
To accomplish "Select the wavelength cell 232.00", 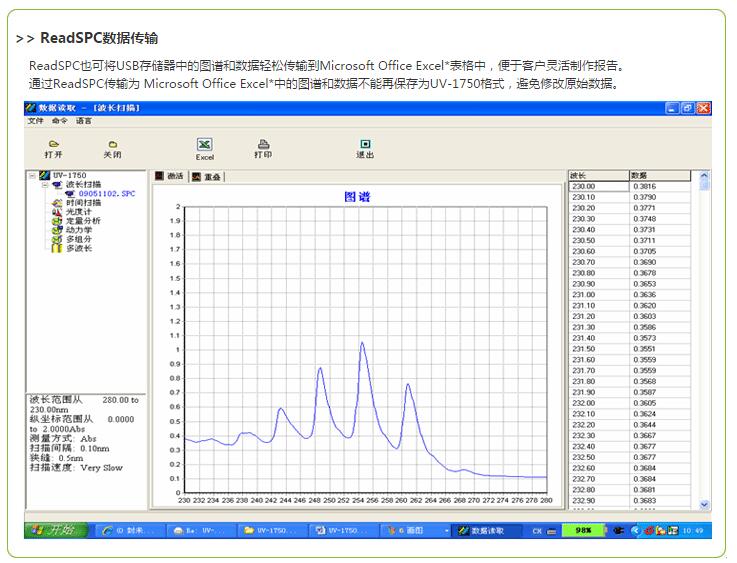I will pos(598,403).
